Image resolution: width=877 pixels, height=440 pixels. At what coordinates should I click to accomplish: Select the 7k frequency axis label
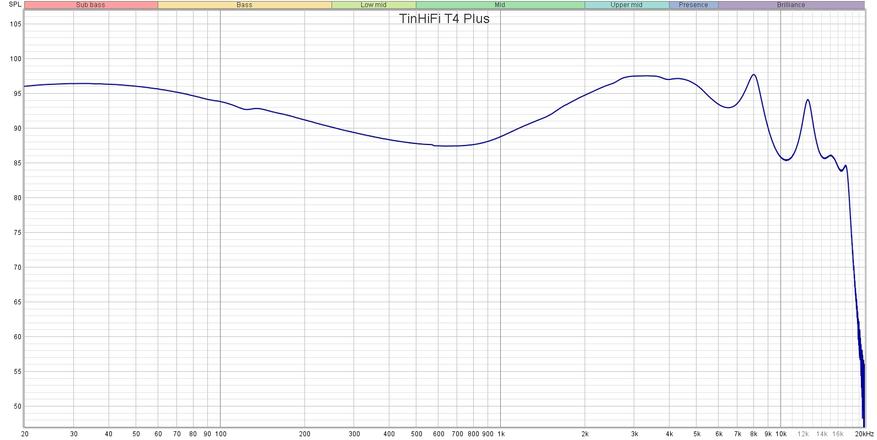coord(738,434)
